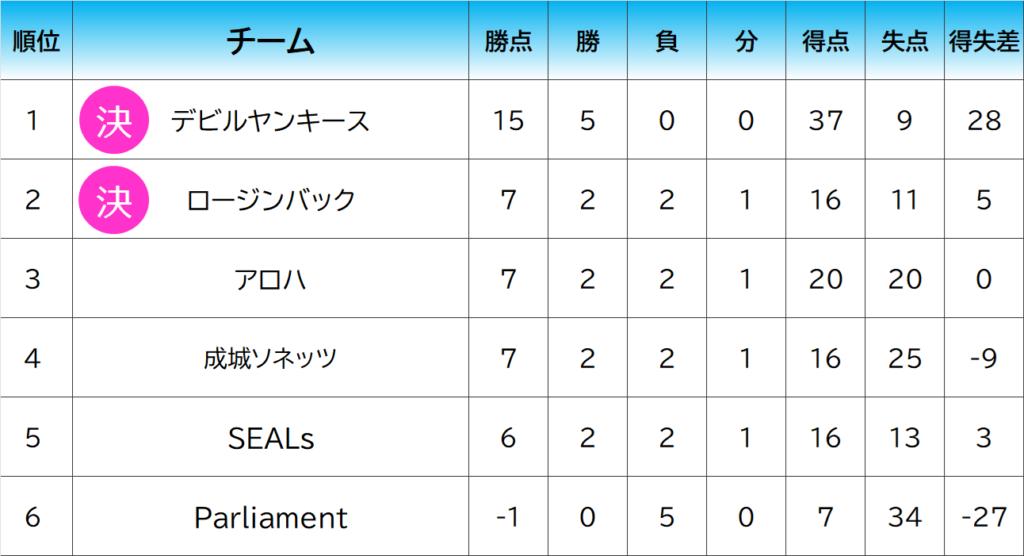
Task: Click the 順位 column header
Action: click(x=36, y=42)
